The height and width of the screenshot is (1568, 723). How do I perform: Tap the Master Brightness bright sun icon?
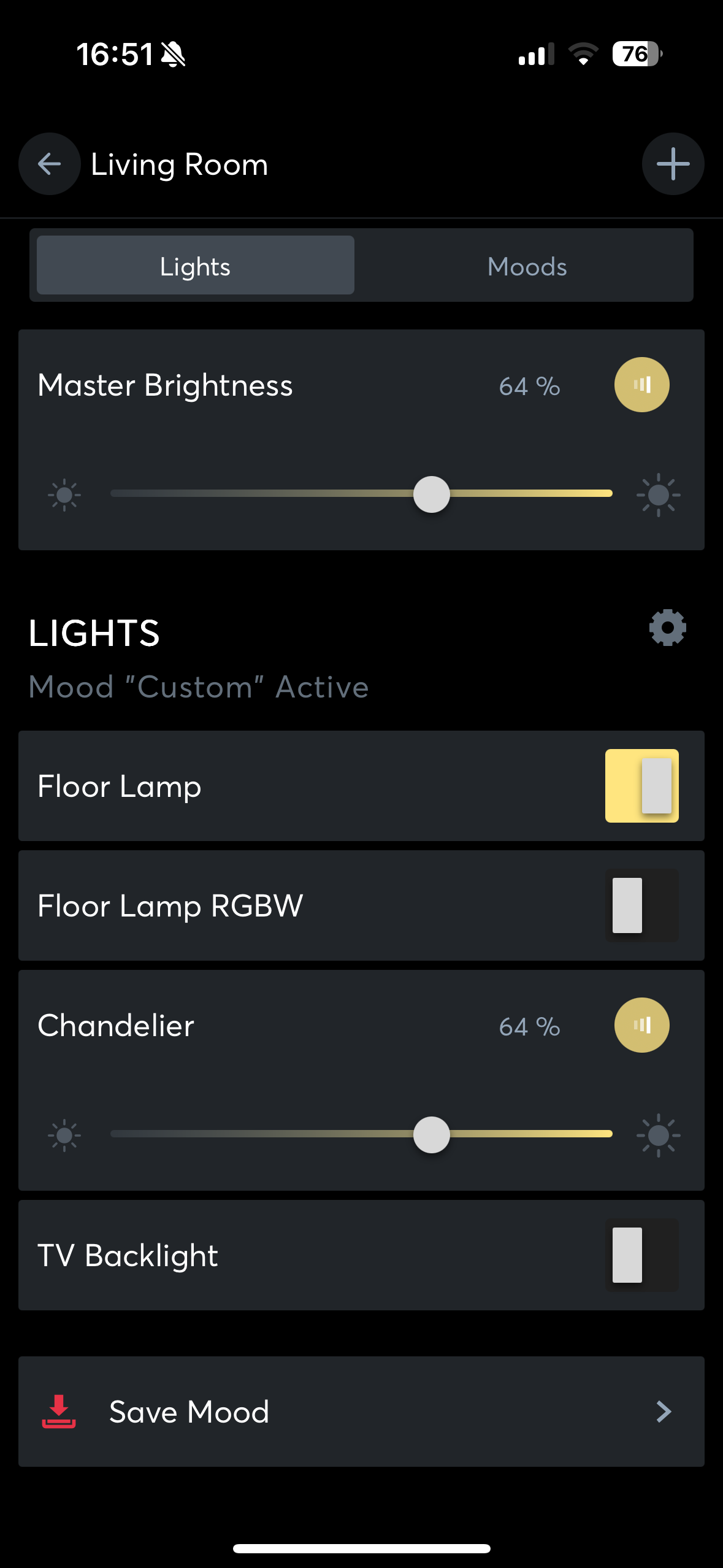(658, 494)
